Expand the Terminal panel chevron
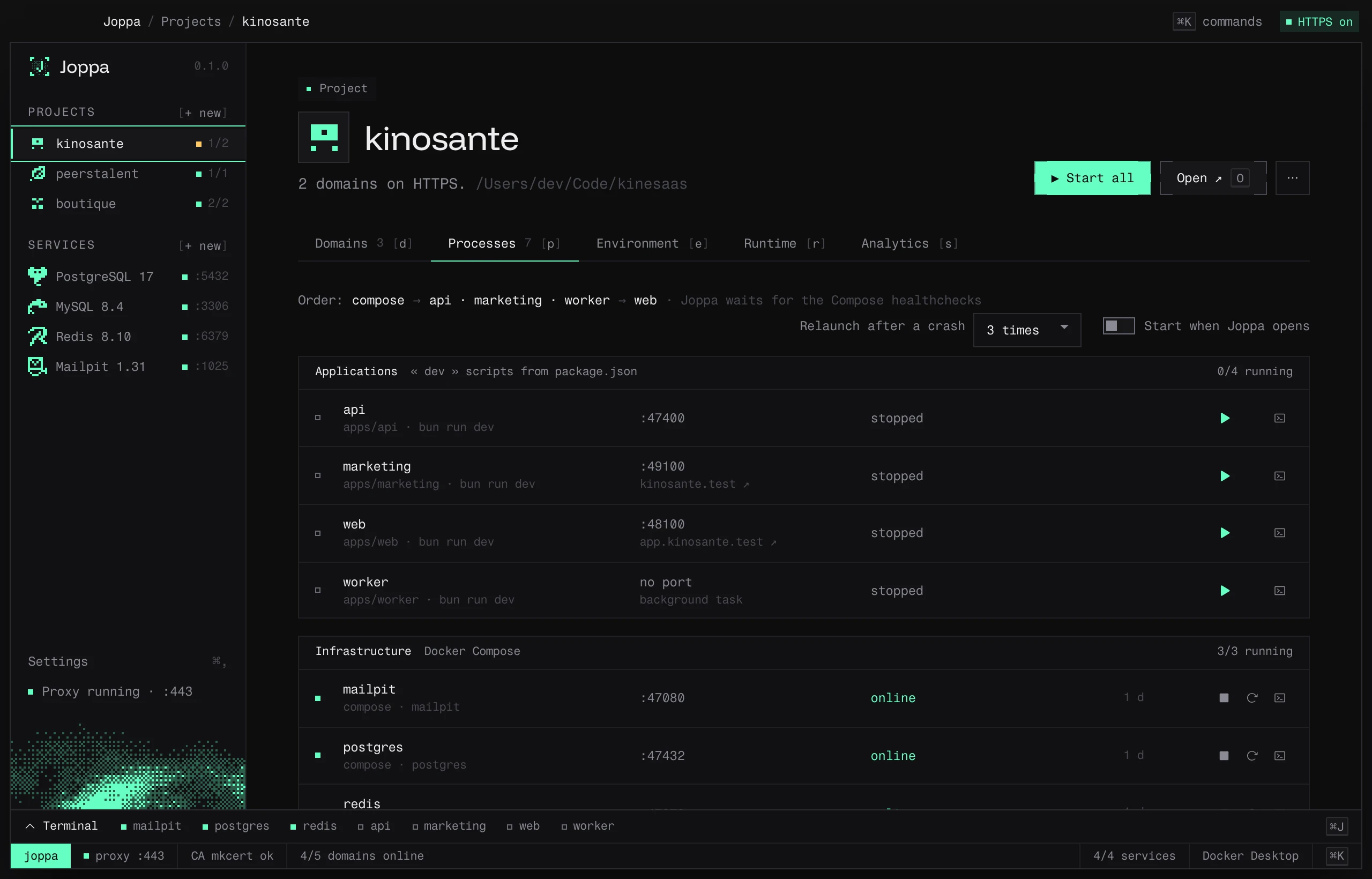This screenshot has height=879, width=1372. click(x=30, y=826)
